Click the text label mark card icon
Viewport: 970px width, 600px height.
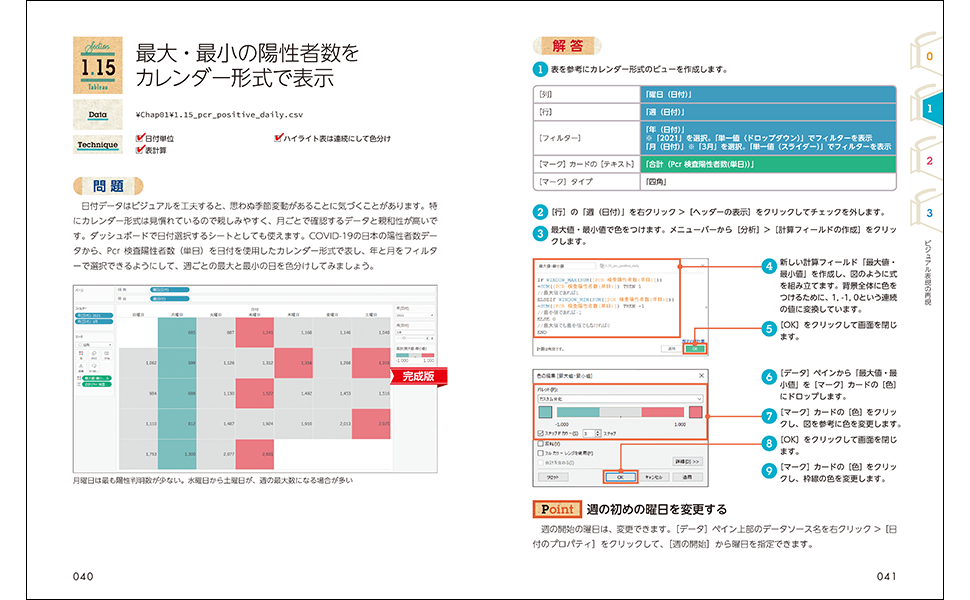pos(106,353)
